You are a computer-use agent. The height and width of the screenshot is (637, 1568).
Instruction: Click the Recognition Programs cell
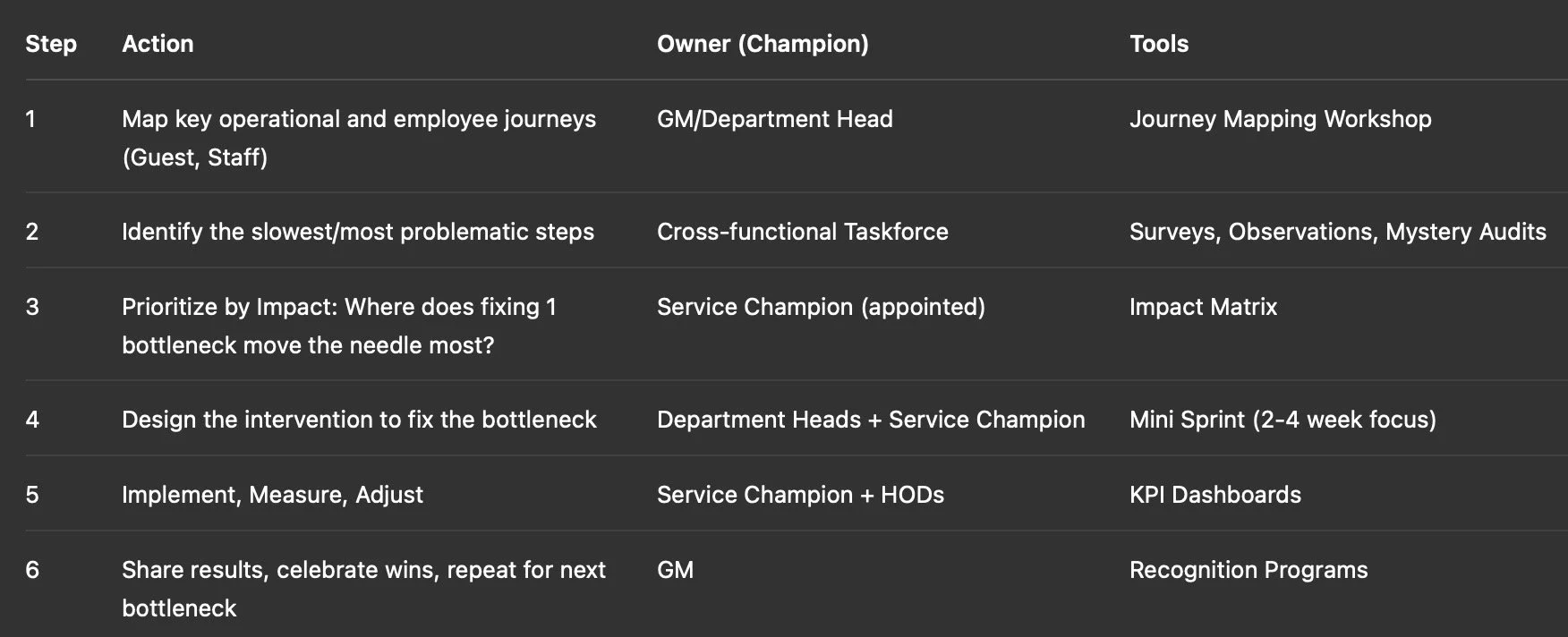(x=1248, y=570)
